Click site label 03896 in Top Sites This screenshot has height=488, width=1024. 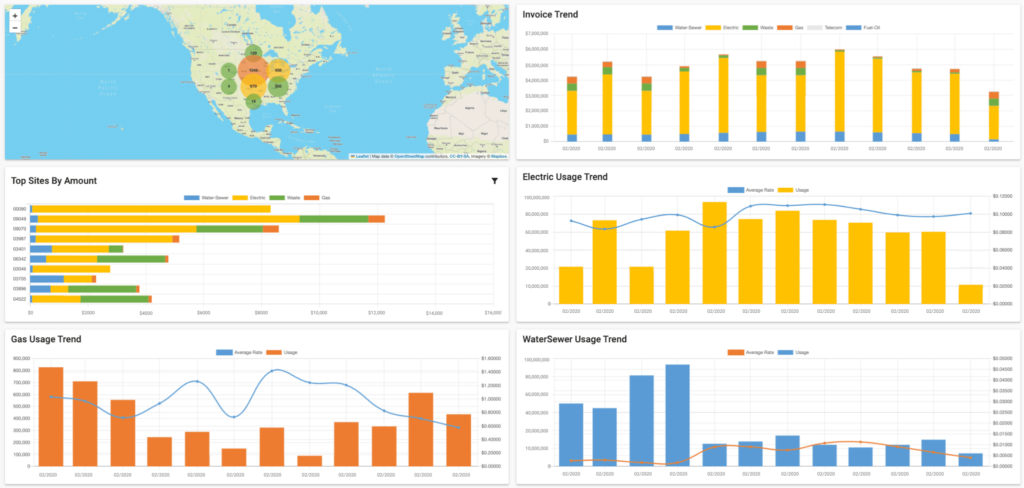click(x=18, y=289)
